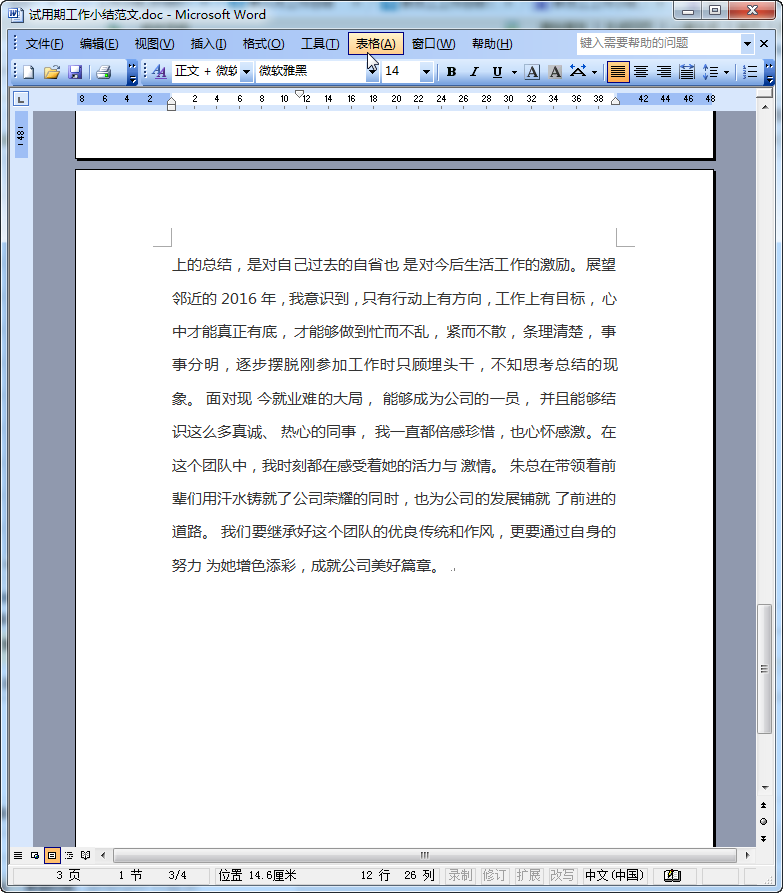Viewport: 783px width, 893px height.
Task: Go to previous page with double-up arrow
Action: [764, 805]
